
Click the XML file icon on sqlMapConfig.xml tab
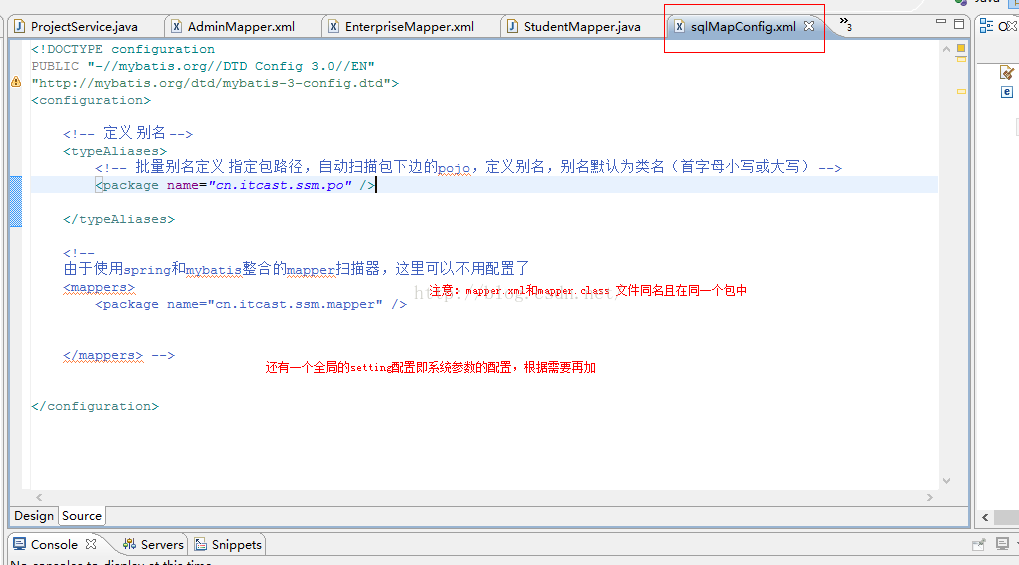pyautogui.click(x=679, y=27)
